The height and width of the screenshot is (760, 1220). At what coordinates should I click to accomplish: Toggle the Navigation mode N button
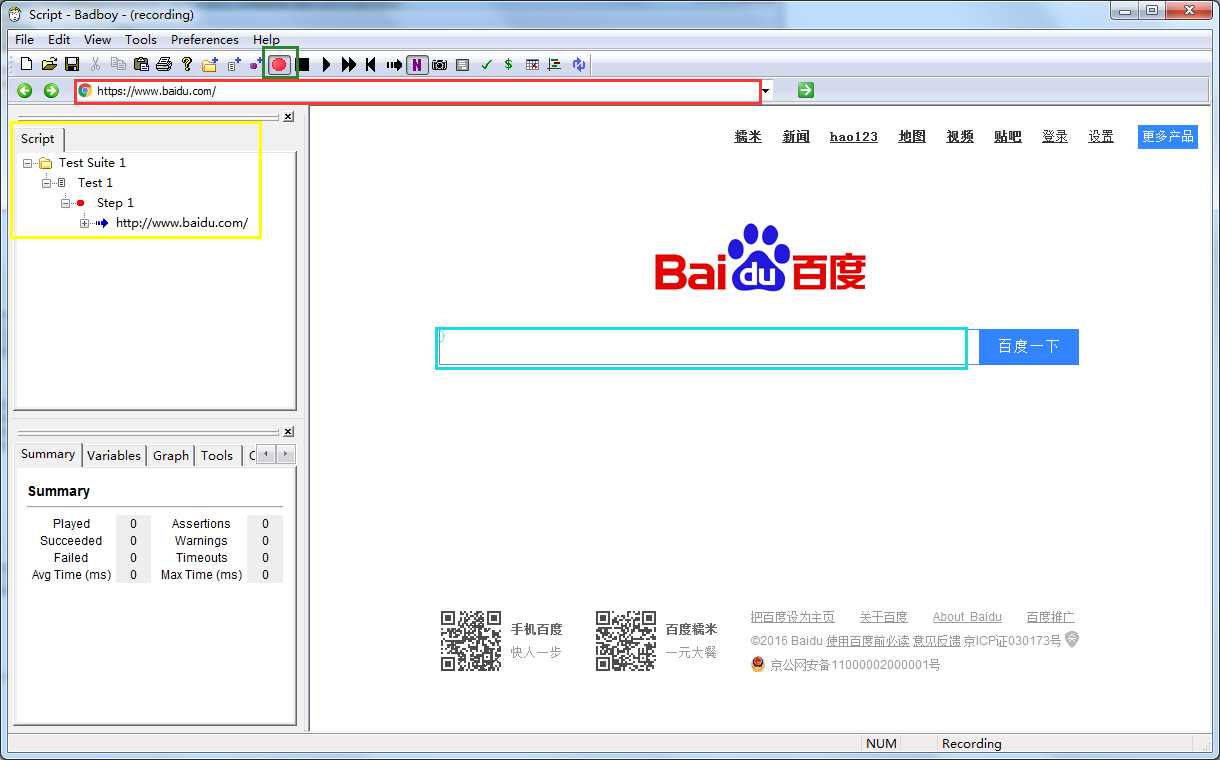click(x=416, y=64)
